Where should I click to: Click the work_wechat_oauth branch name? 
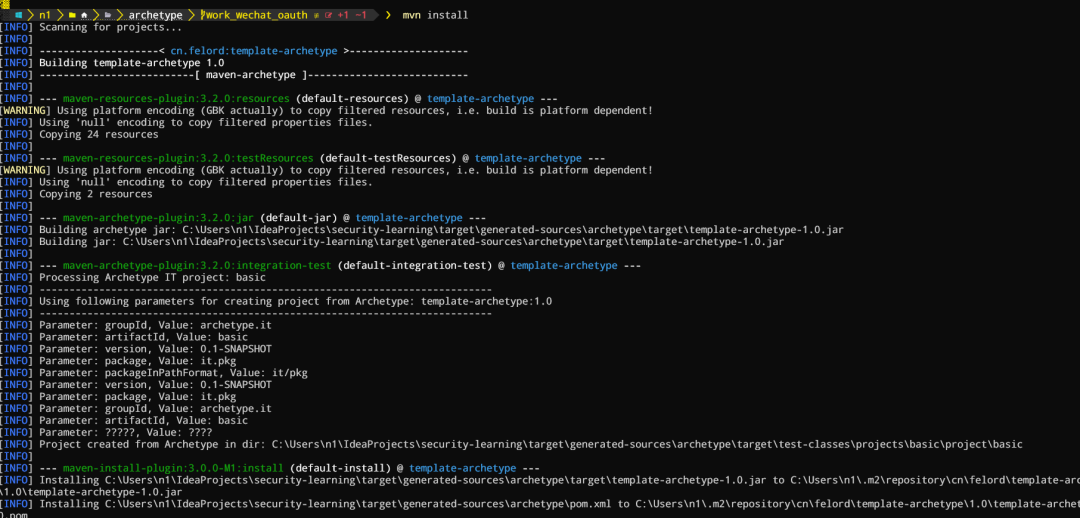(x=256, y=15)
